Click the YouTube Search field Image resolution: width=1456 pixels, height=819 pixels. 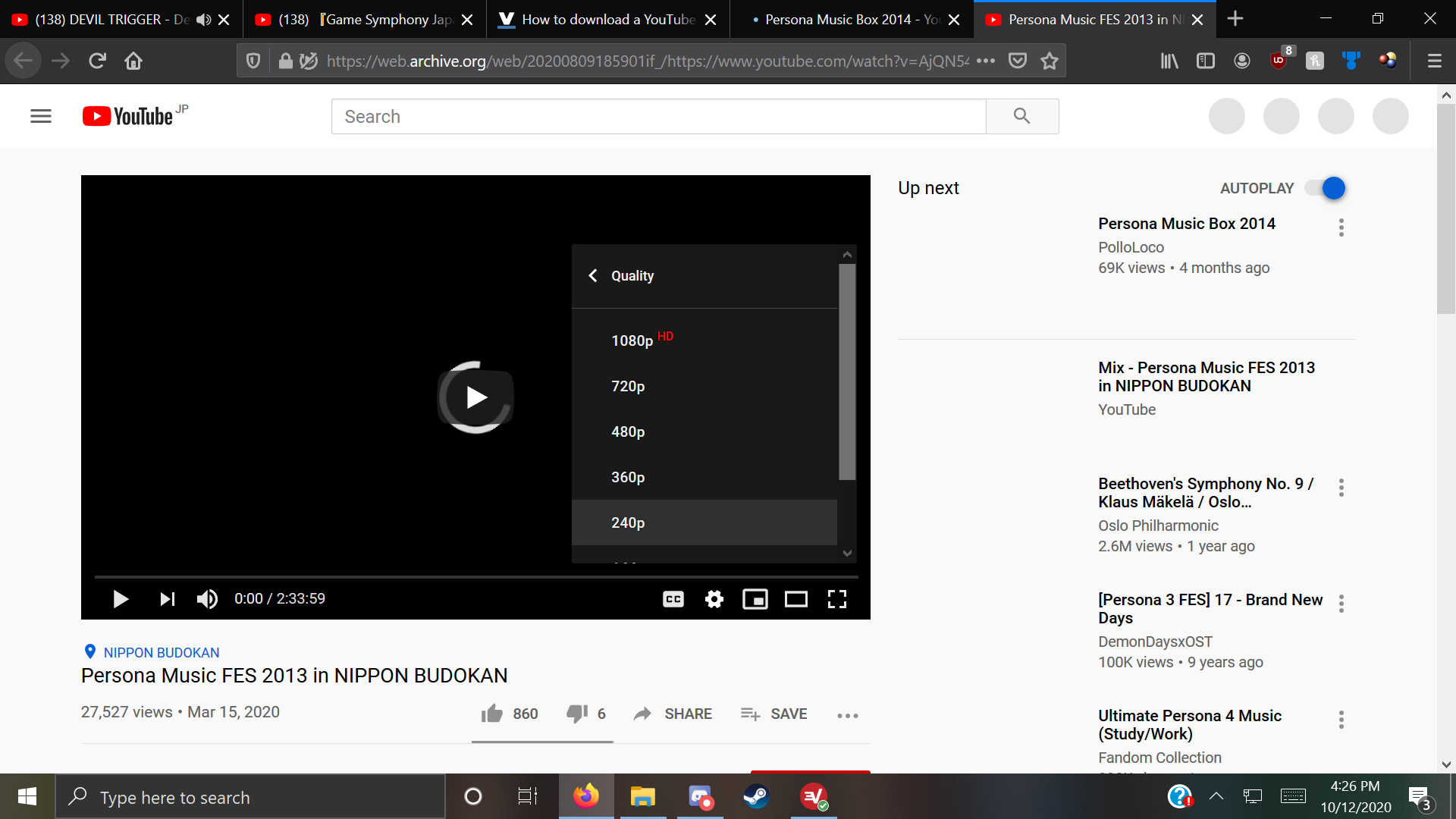(x=658, y=117)
